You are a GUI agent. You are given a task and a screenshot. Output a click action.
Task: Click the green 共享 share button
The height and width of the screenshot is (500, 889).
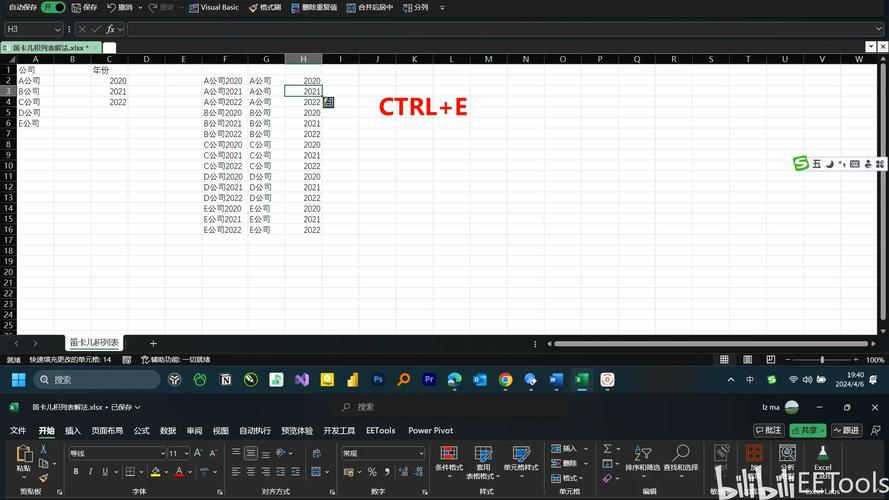807,430
